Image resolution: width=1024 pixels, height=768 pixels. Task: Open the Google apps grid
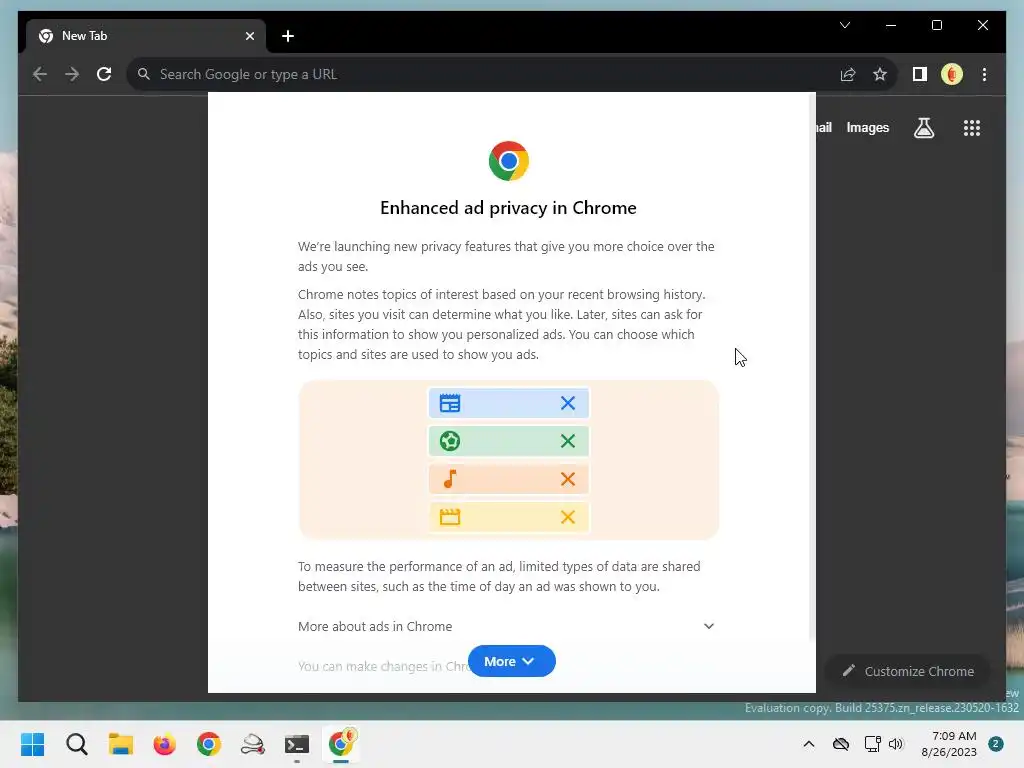(972, 128)
